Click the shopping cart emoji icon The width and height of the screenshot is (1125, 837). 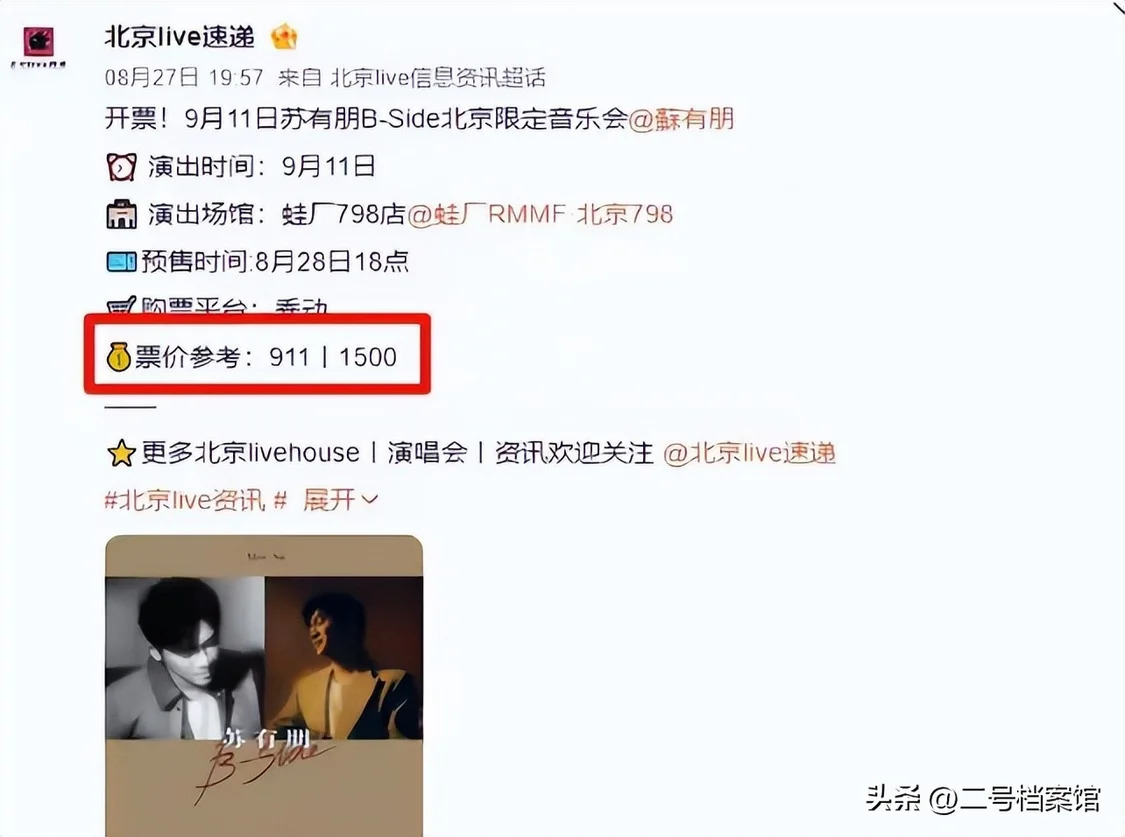point(121,306)
